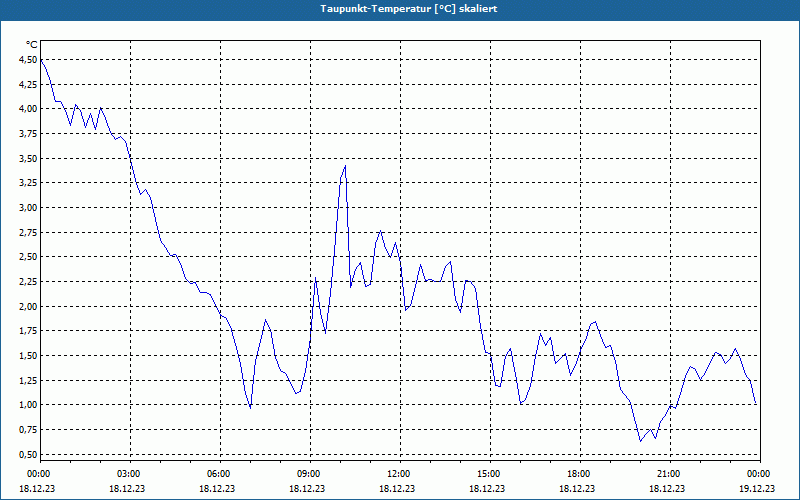The height and width of the screenshot is (500, 800).
Task: Select the "2,25" y-axis value
Action: tap(28, 282)
